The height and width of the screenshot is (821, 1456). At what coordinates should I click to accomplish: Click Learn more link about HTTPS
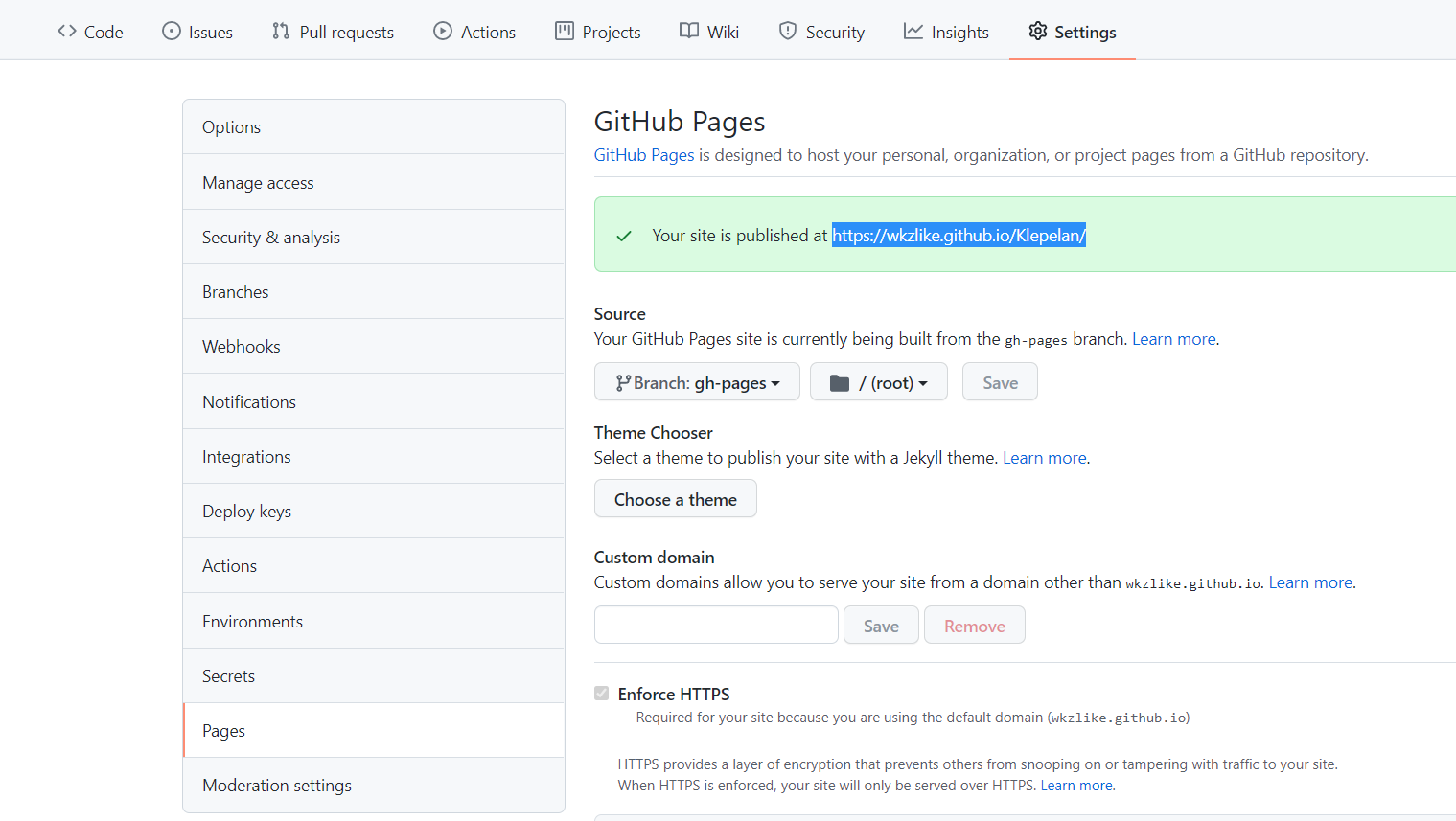[x=1076, y=786]
